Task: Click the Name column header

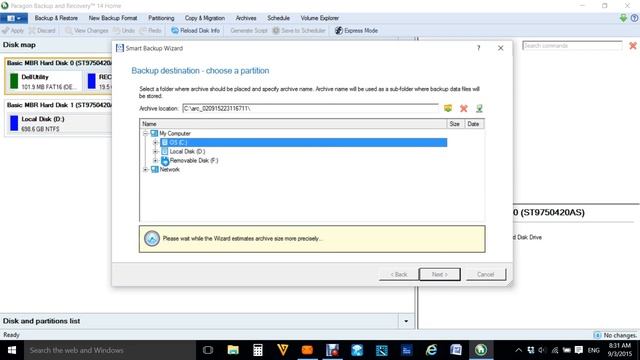Action: click(293, 124)
